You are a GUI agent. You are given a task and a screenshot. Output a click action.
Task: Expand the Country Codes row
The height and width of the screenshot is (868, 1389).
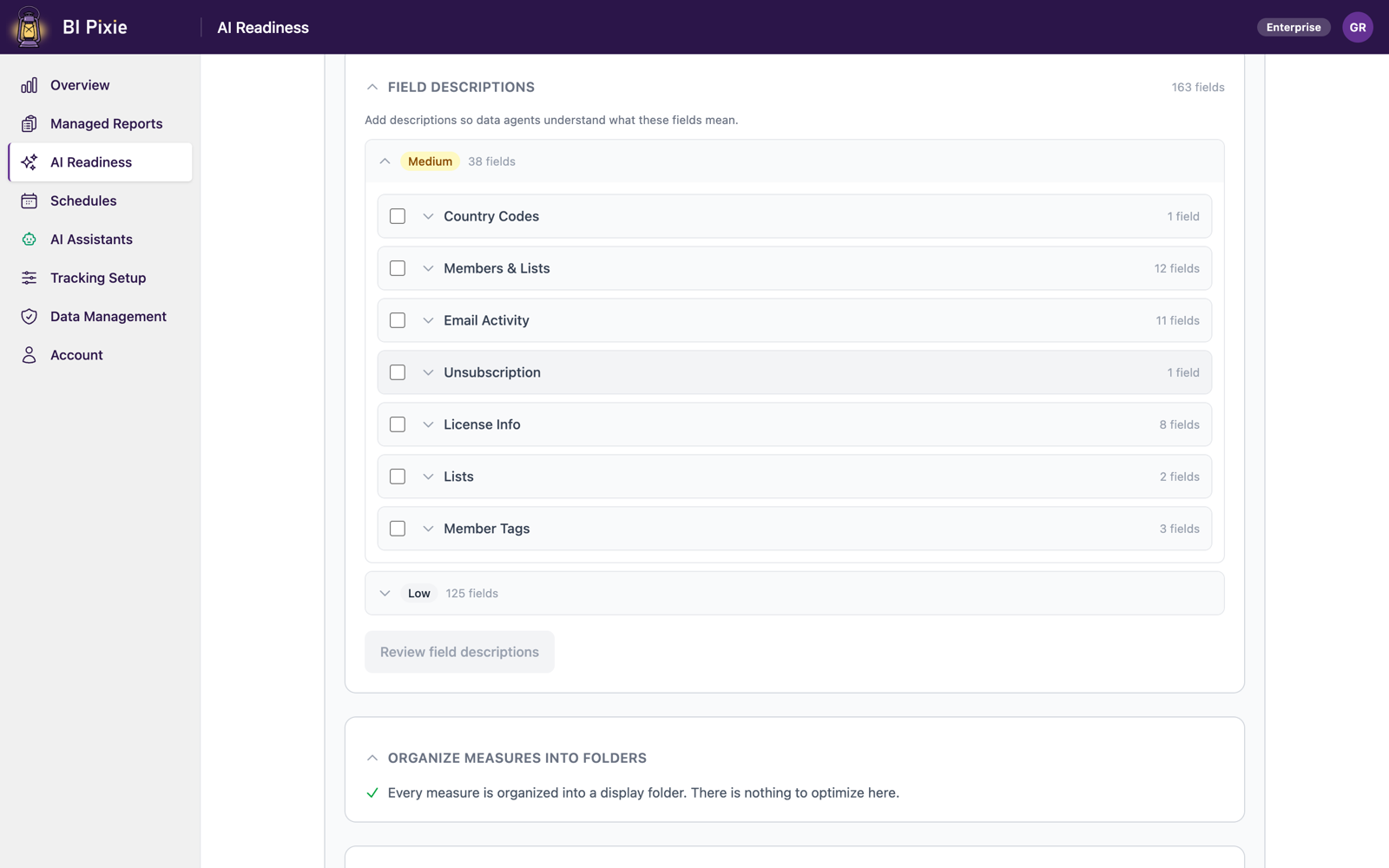coord(428,216)
